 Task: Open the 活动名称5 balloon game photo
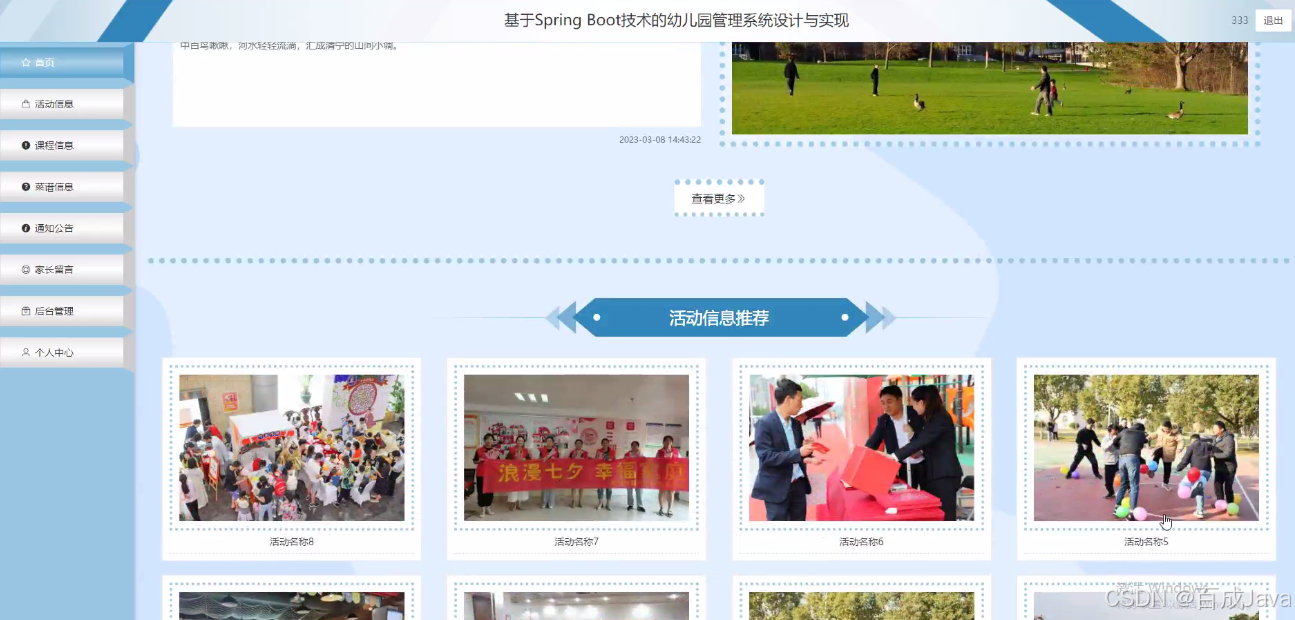1146,448
